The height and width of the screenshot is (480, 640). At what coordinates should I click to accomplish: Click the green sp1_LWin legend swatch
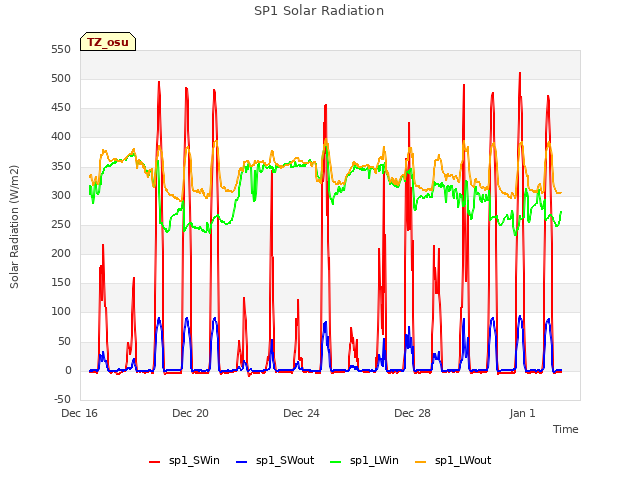(335, 462)
